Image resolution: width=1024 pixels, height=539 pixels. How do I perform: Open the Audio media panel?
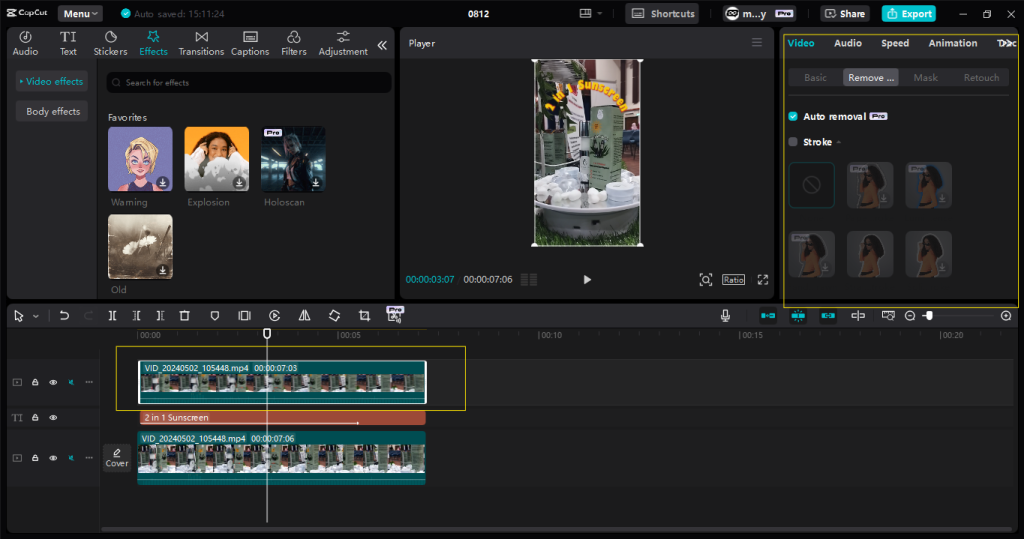click(25, 43)
